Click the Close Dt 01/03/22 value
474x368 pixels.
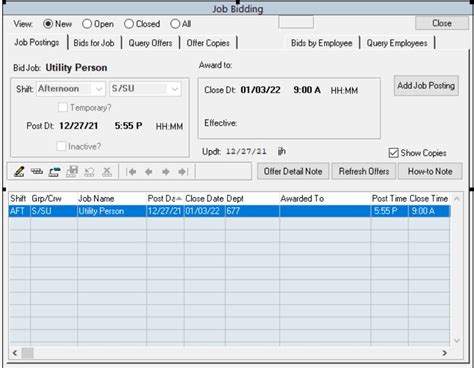260,90
